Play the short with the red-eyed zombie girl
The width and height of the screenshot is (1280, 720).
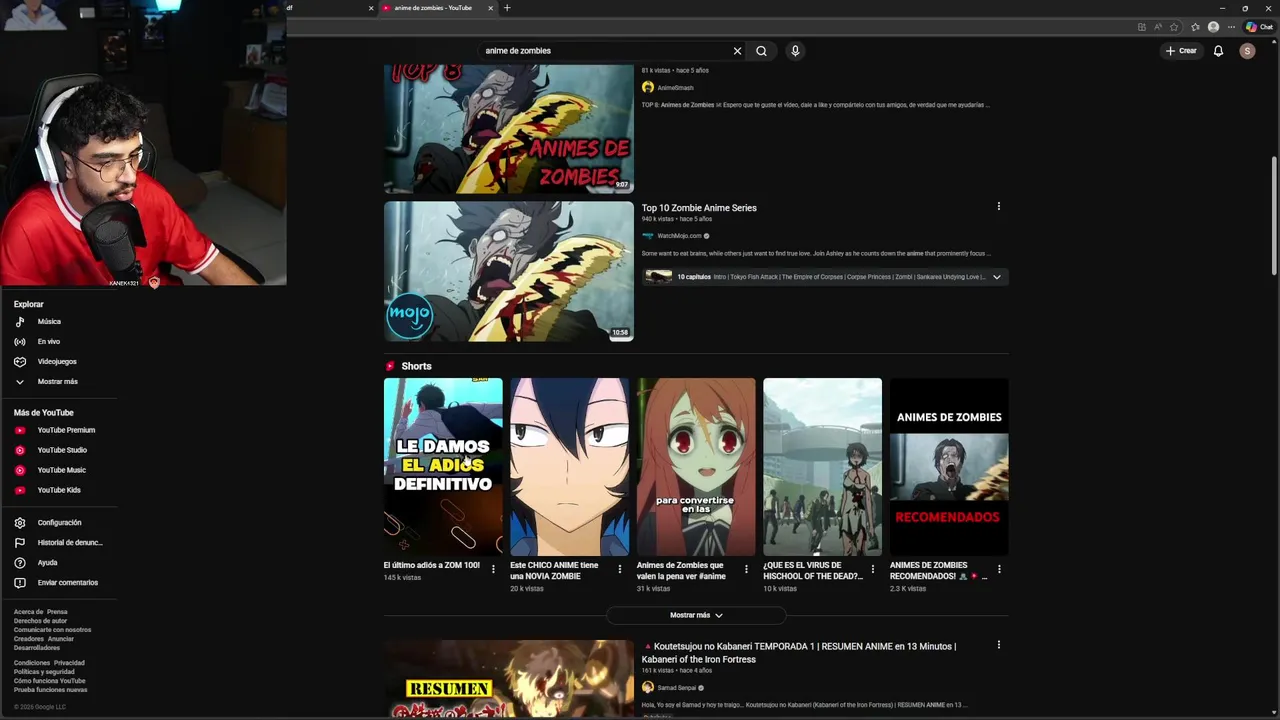[696, 467]
